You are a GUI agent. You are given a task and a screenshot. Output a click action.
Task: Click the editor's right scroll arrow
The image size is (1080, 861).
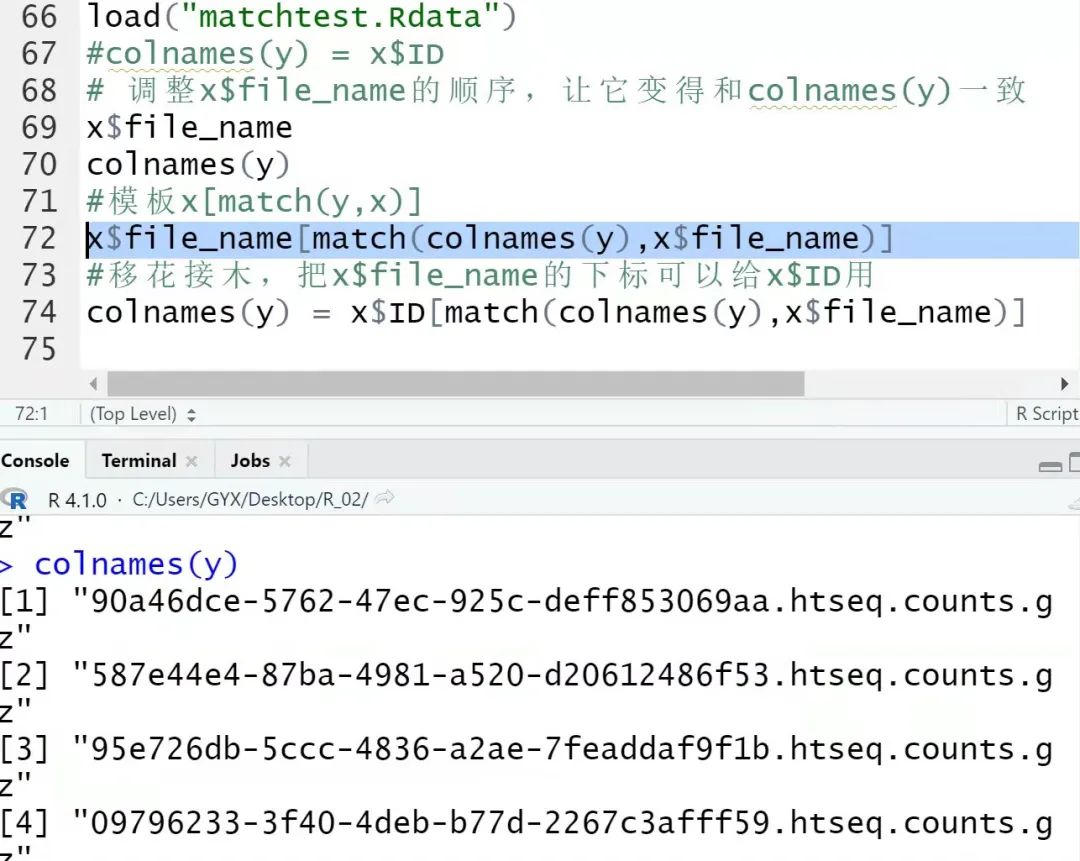1065,383
